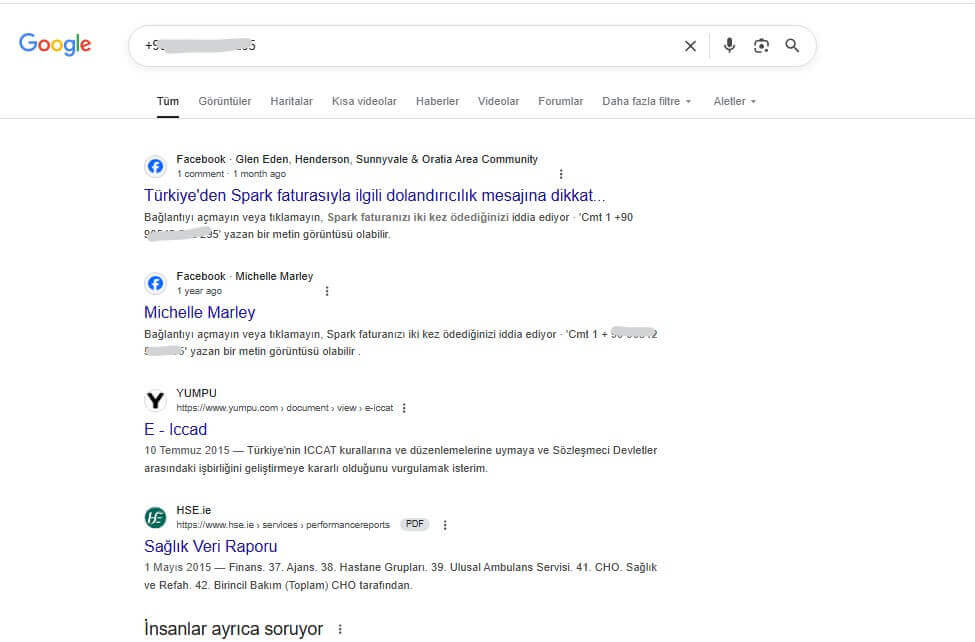Open the Haberler tab
975x642 pixels.
coord(437,101)
